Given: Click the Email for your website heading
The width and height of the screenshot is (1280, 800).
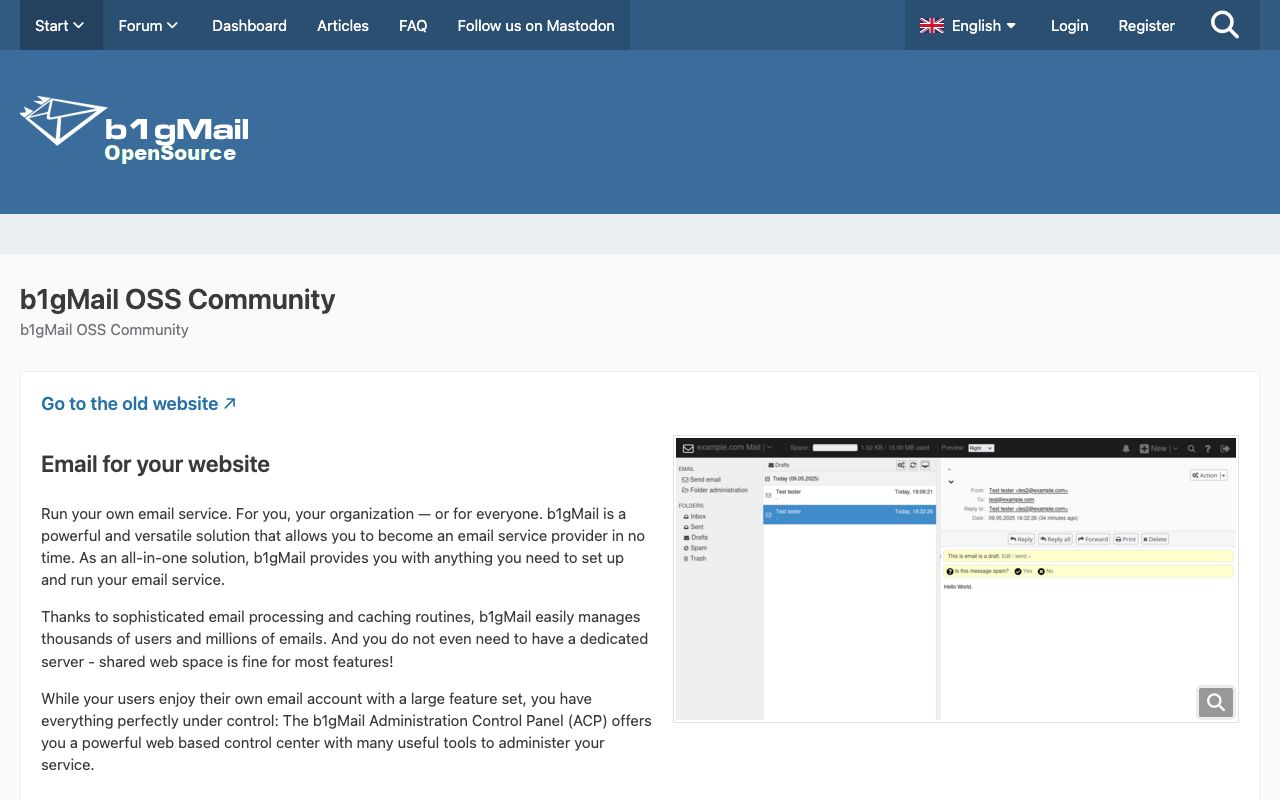Looking at the screenshot, I should (155, 464).
